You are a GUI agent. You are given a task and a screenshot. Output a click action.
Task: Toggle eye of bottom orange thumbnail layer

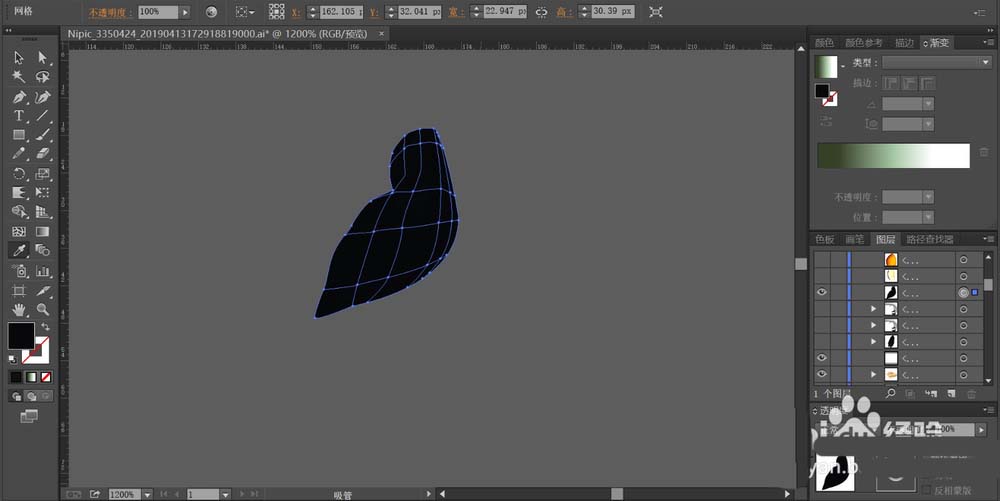tap(821, 374)
